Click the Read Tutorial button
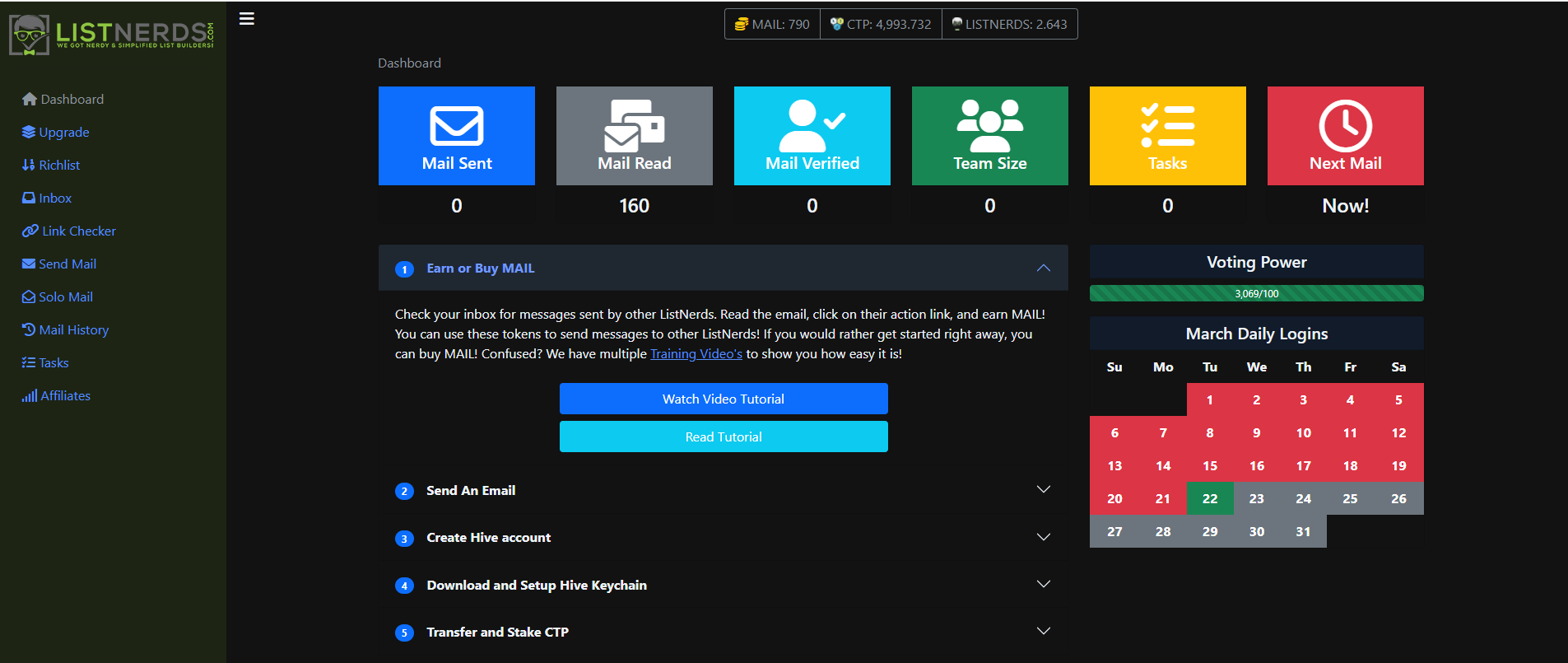This screenshot has height=663, width=1568. (x=724, y=437)
